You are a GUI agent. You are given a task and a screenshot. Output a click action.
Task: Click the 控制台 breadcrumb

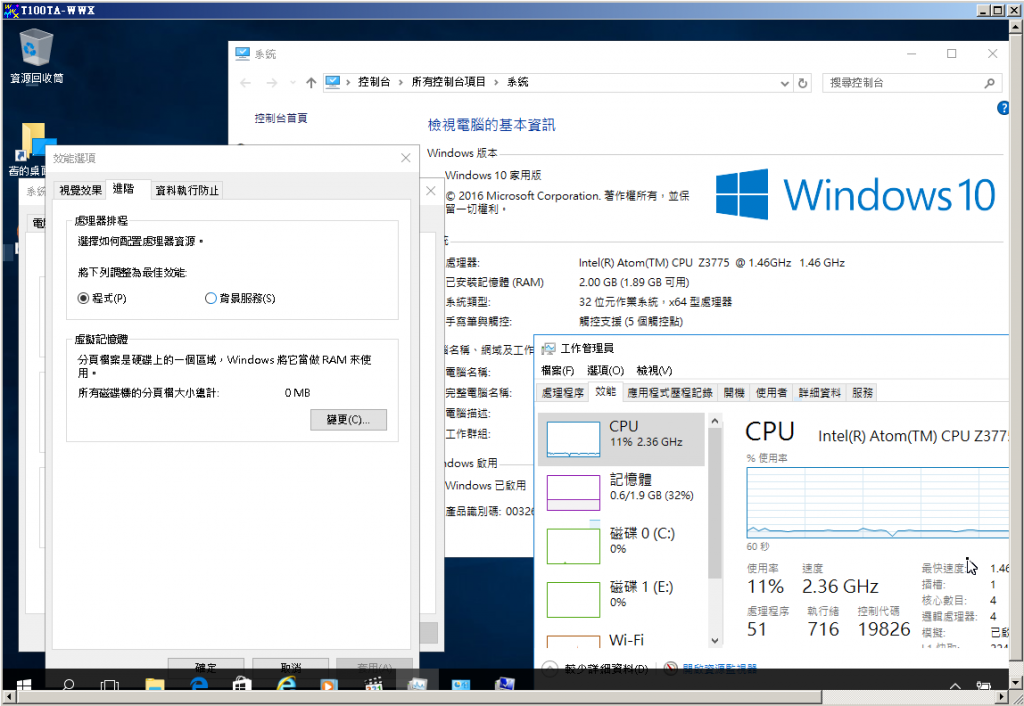pyautogui.click(x=374, y=82)
